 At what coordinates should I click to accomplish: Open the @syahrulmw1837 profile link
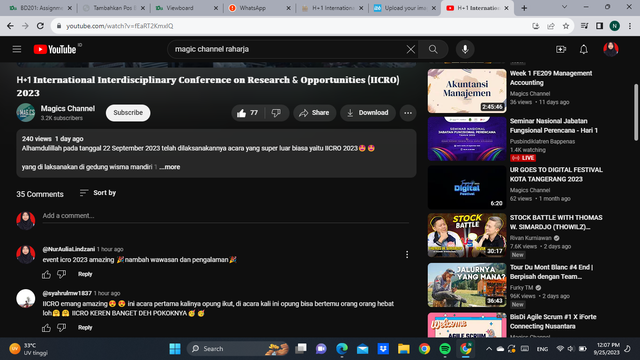click(x=67, y=293)
